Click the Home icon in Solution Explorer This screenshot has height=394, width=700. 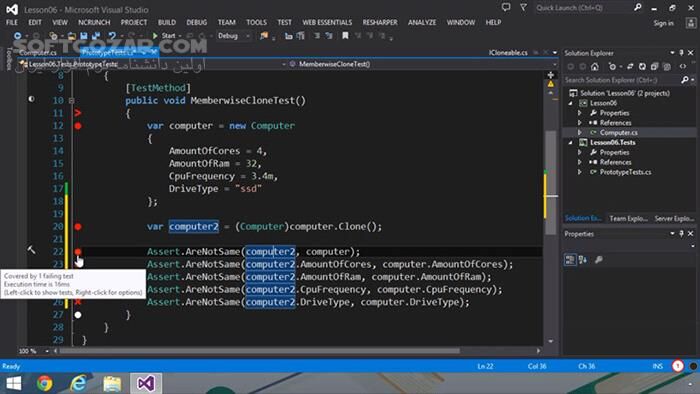coord(595,66)
